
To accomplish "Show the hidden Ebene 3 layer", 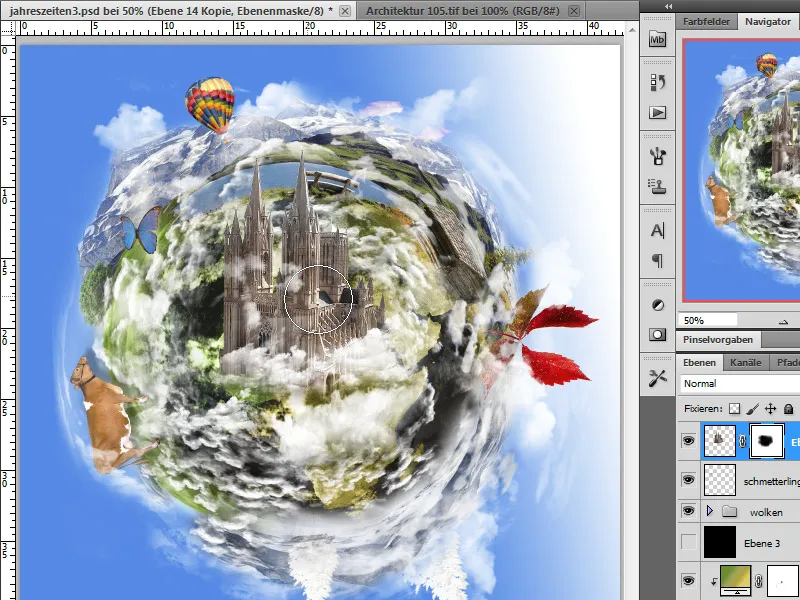I will coord(688,542).
